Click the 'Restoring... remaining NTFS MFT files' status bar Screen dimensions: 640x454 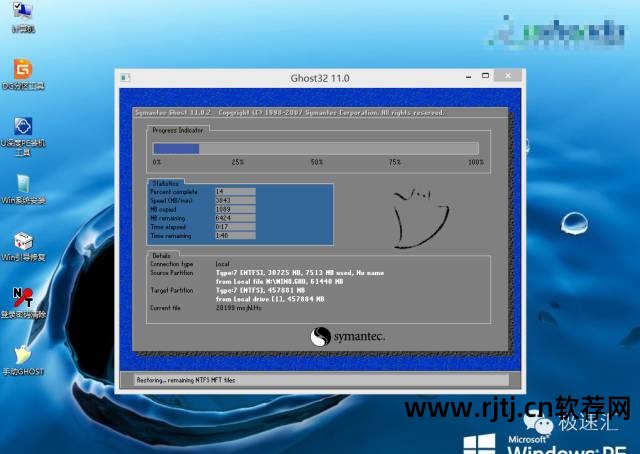click(x=322, y=380)
